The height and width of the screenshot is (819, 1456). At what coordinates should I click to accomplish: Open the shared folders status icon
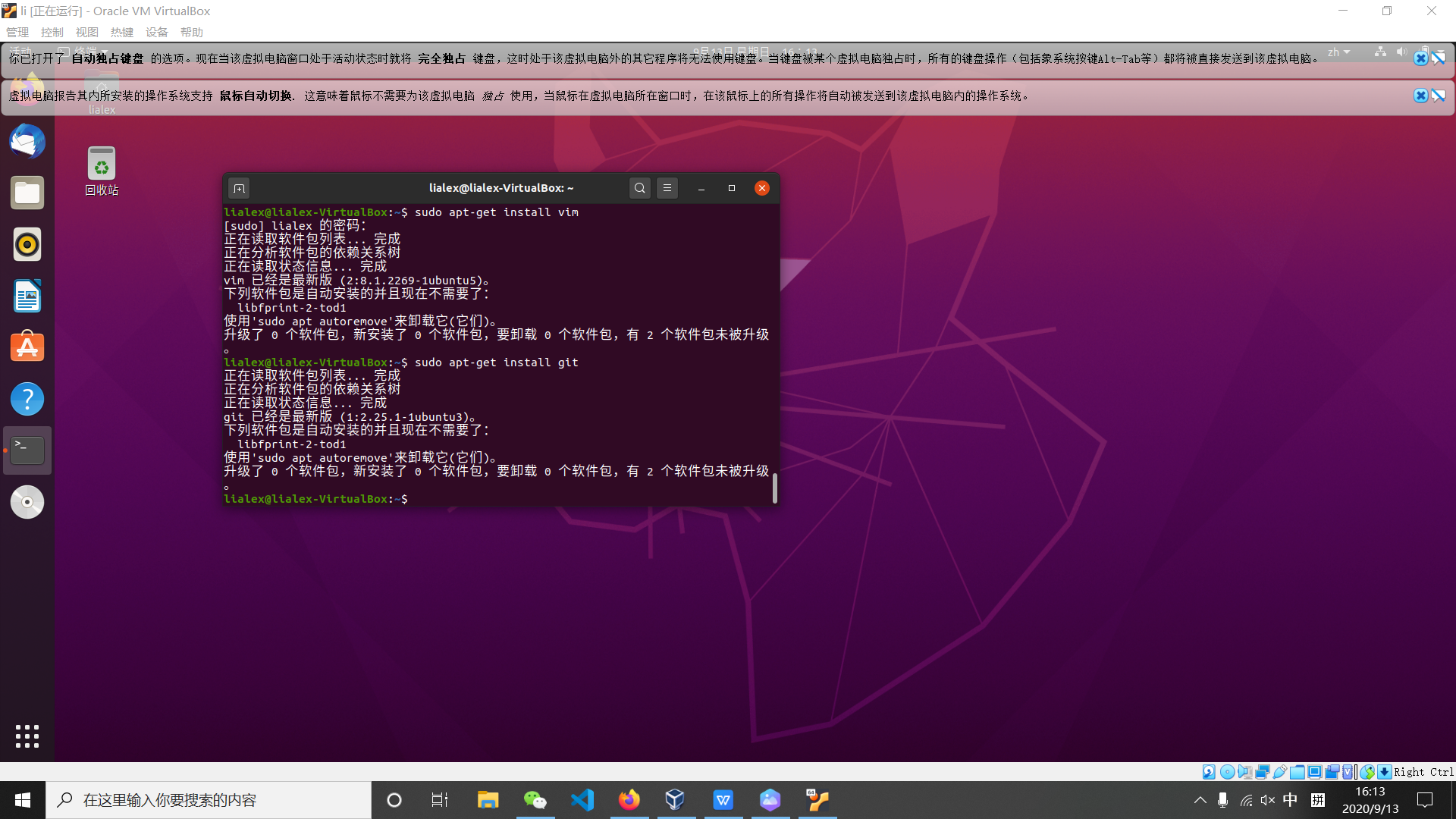pos(1297,771)
